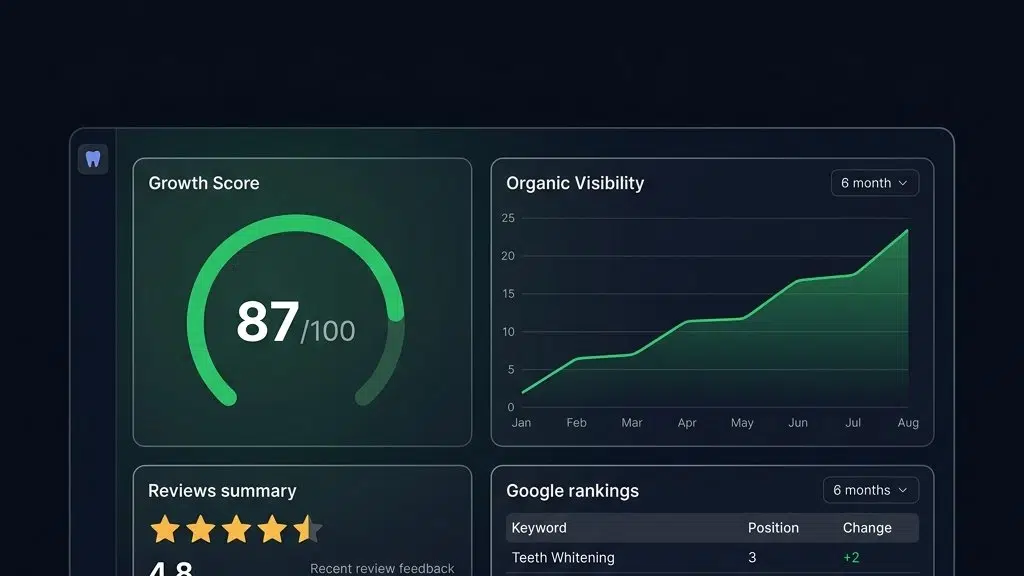
Task: Click the Change column header
Action: (x=867, y=528)
